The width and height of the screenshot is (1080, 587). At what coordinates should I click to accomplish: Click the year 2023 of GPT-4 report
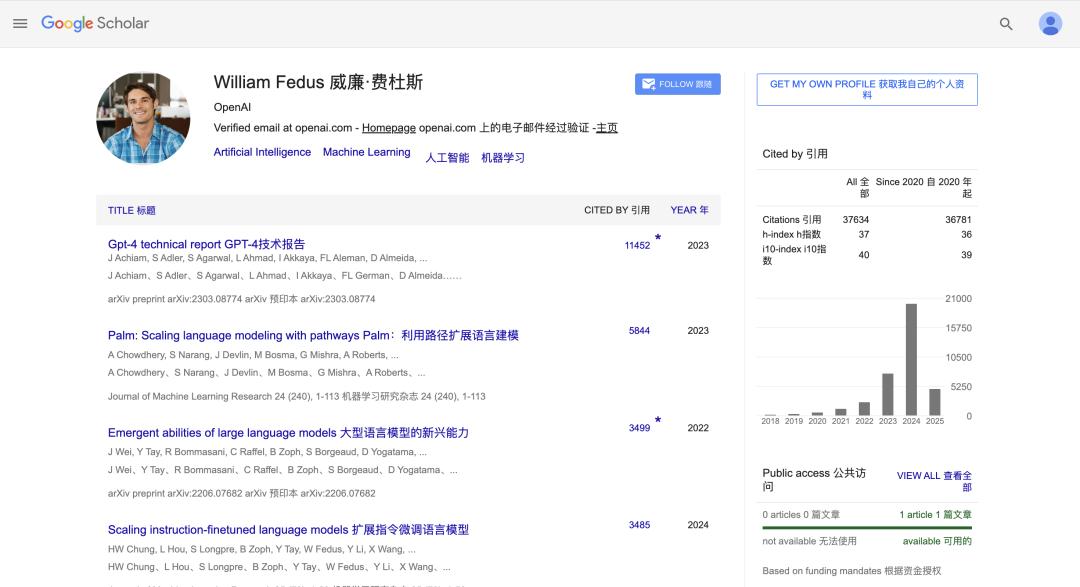point(698,245)
